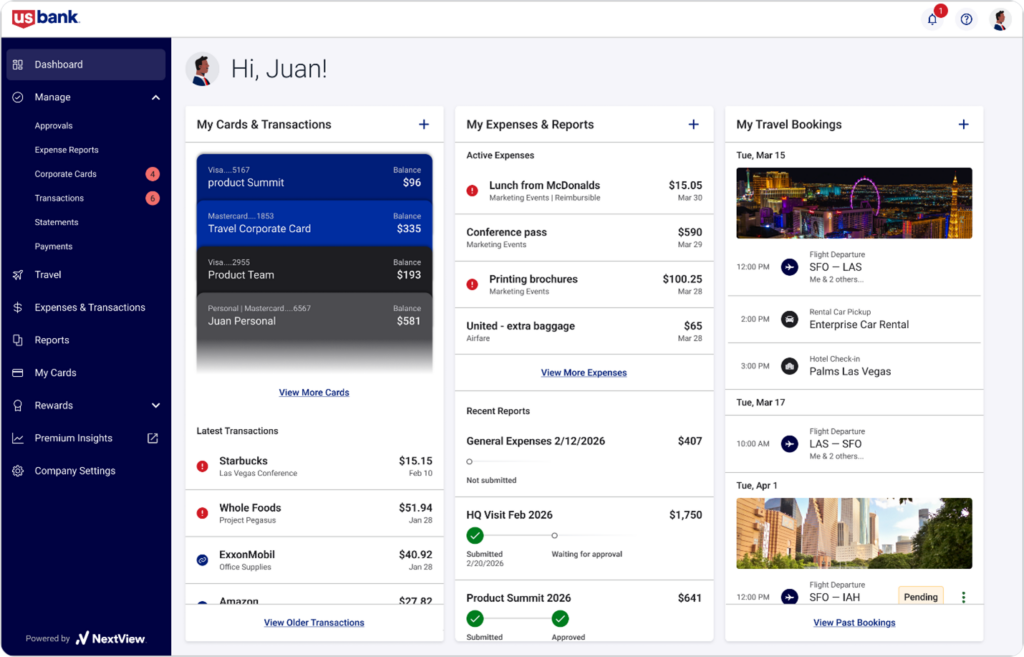
Task: Click Submitted checkmark on HQ Visit Feb 2026
Action: [x=475, y=536]
